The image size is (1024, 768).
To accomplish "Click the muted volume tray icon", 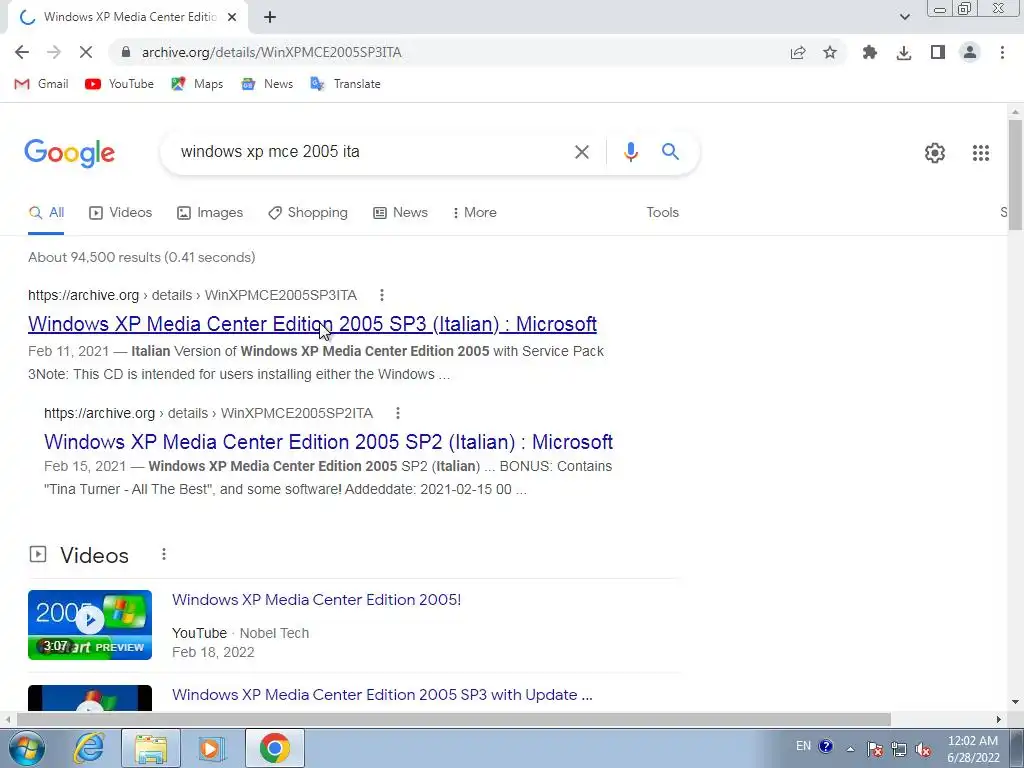I will pyautogui.click(x=923, y=749).
